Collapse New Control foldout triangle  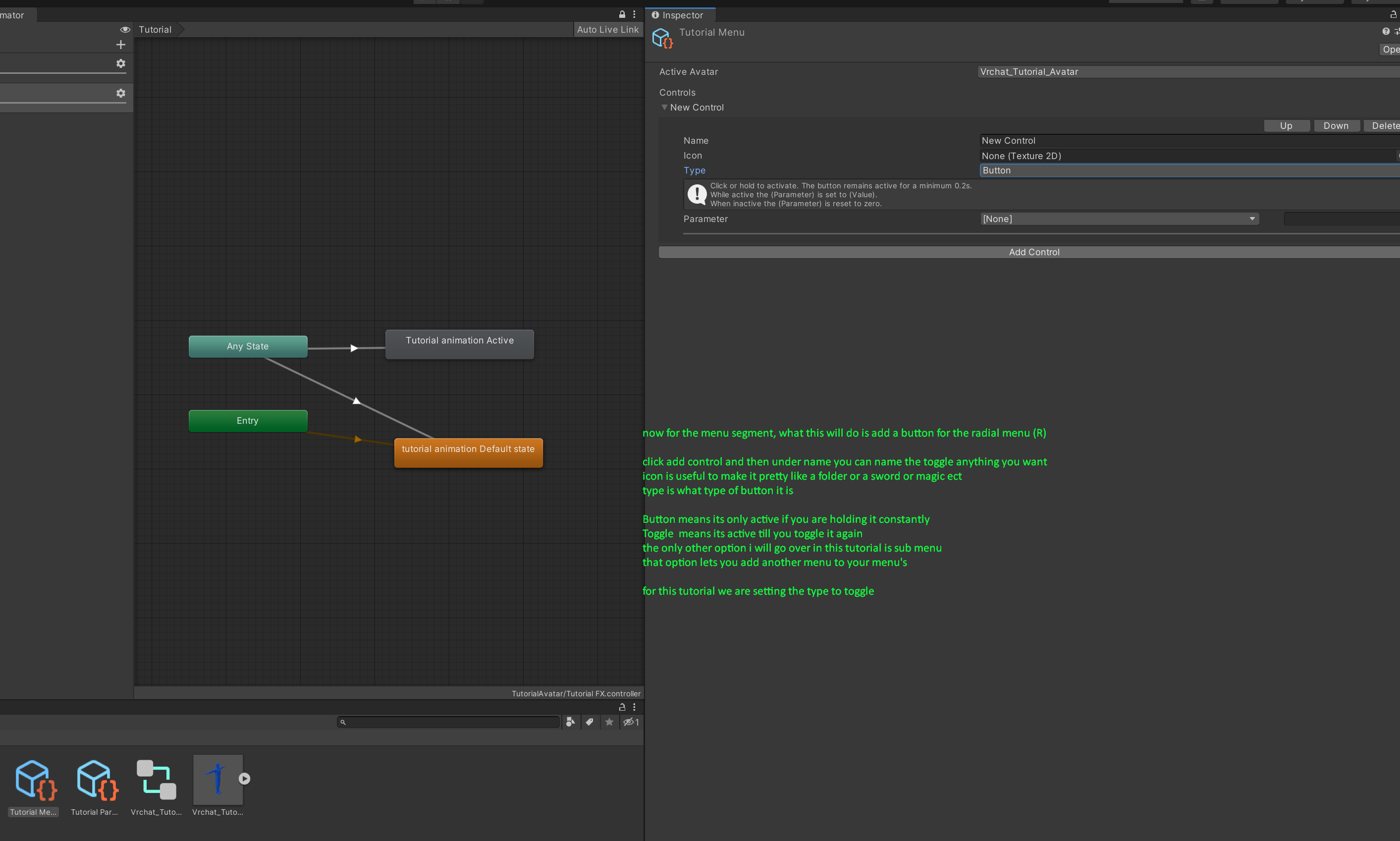point(664,107)
